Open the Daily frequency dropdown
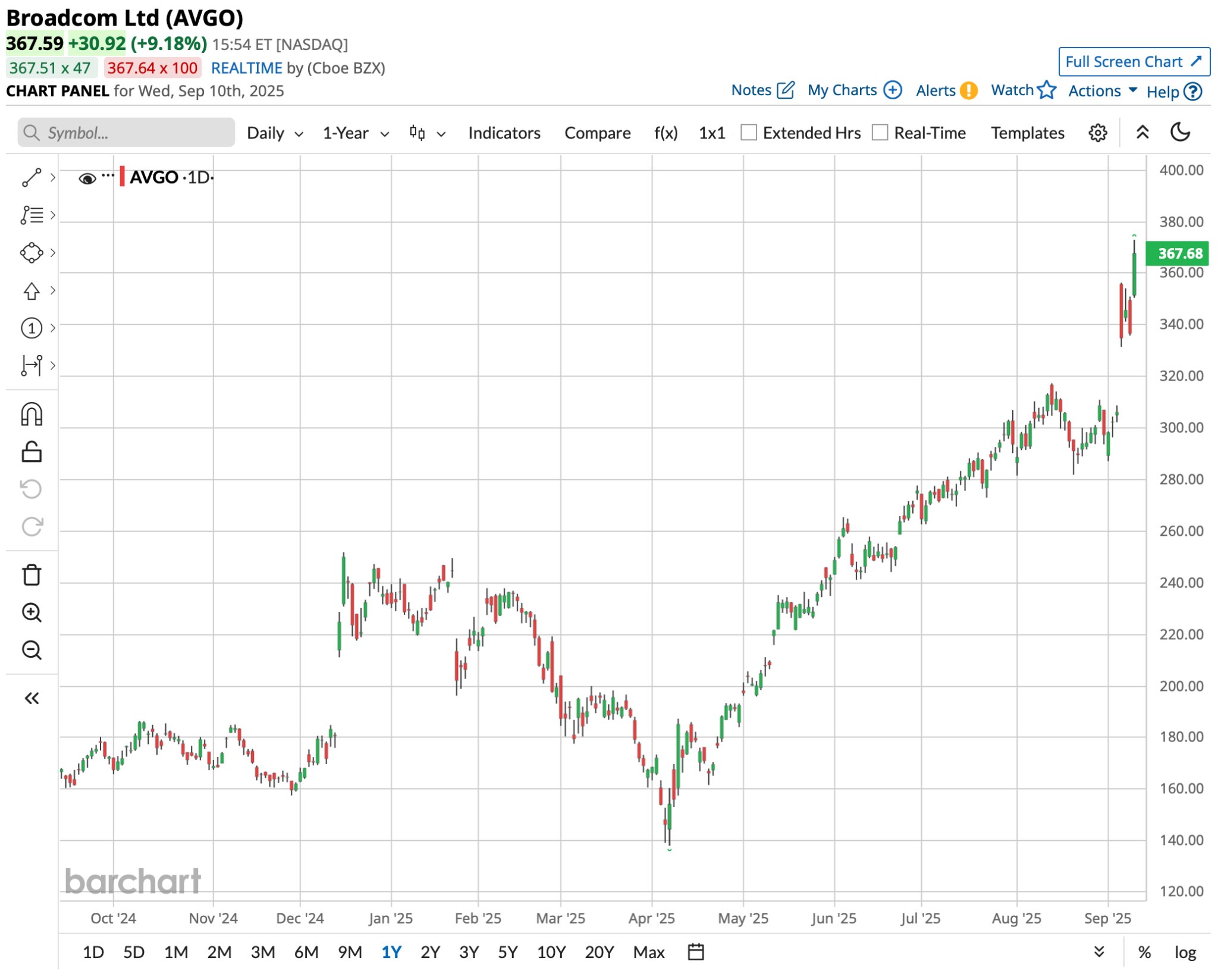The height and width of the screenshot is (980, 1218). (x=275, y=133)
